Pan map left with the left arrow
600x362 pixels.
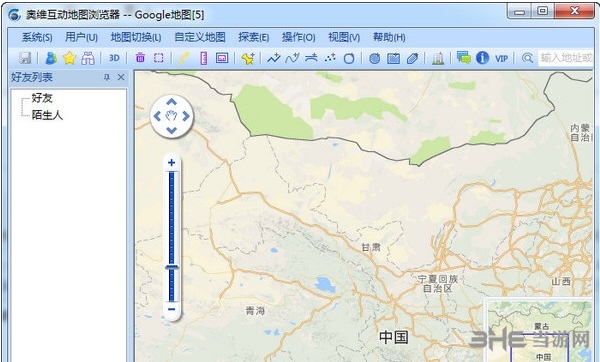point(157,116)
